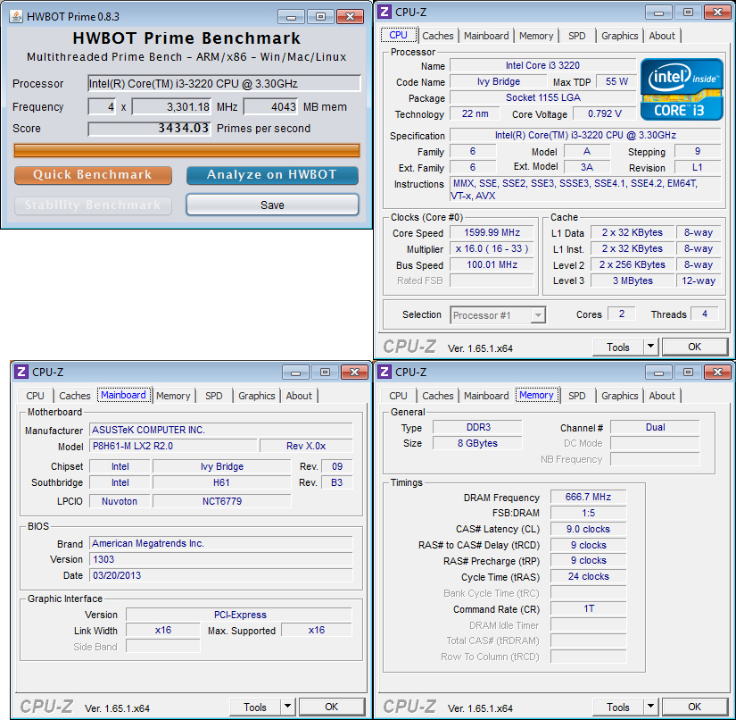
Task: Click Tools button in Mainboard window
Action: click(255, 707)
